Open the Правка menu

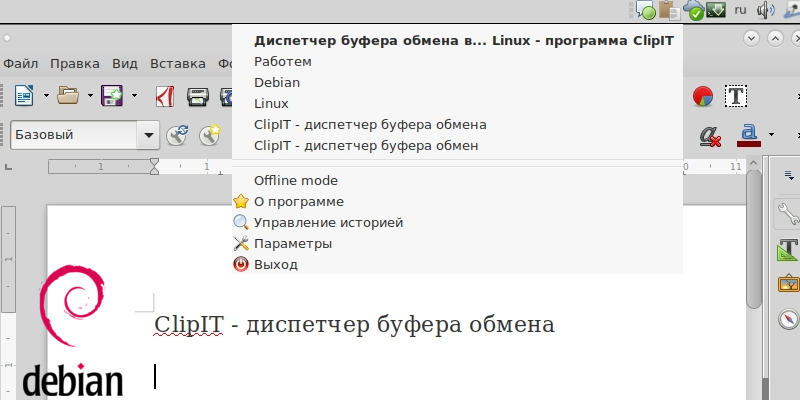(74, 64)
